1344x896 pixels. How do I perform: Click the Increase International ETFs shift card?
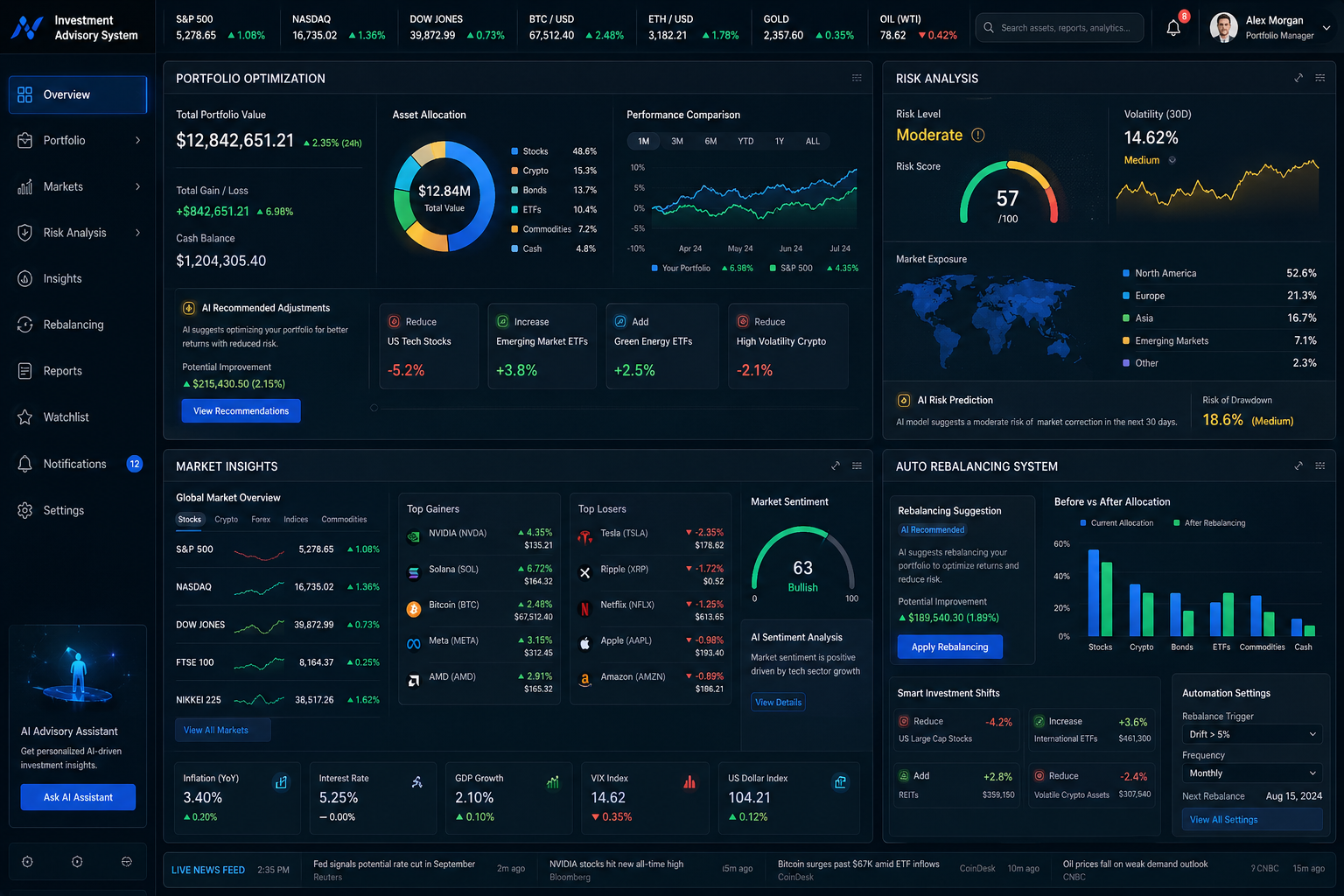(x=1092, y=730)
